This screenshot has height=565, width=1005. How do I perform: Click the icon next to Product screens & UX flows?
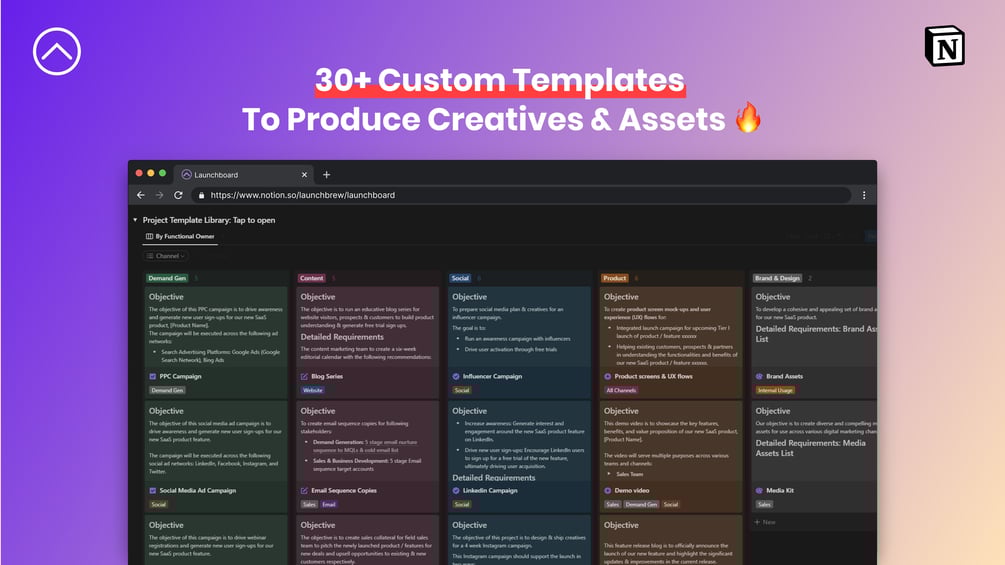click(x=608, y=377)
